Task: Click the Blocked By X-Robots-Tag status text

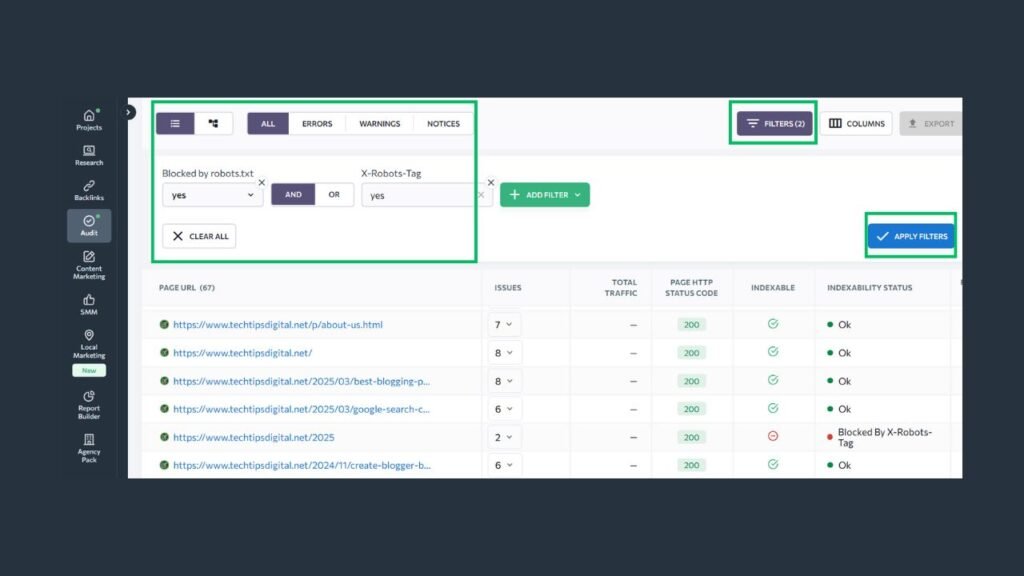Action: [x=884, y=438]
